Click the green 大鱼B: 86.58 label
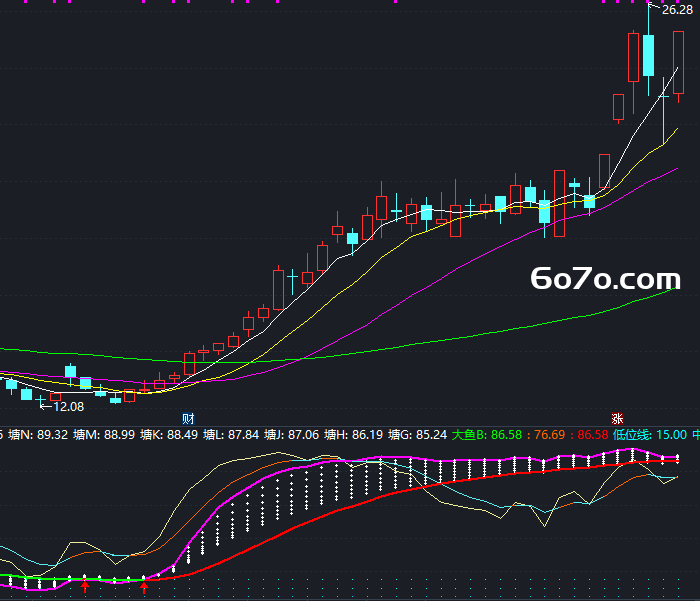 pos(487,434)
